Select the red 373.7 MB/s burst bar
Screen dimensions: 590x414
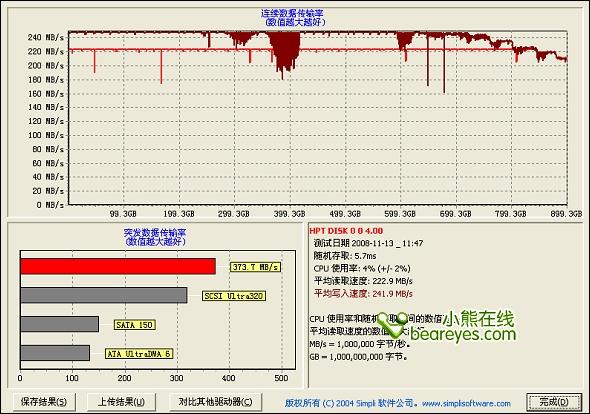pyautogui.click(x=118, y=266)
